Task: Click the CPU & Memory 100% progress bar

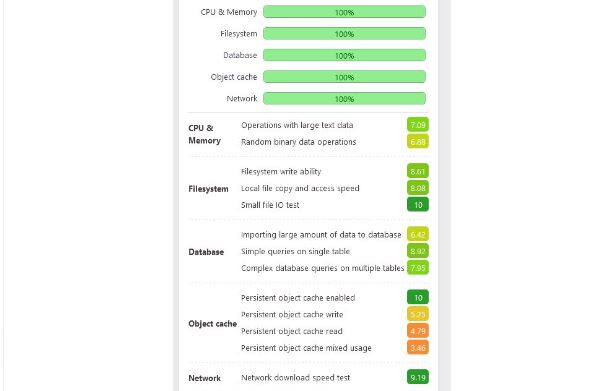Action: [x=344, y=12]
